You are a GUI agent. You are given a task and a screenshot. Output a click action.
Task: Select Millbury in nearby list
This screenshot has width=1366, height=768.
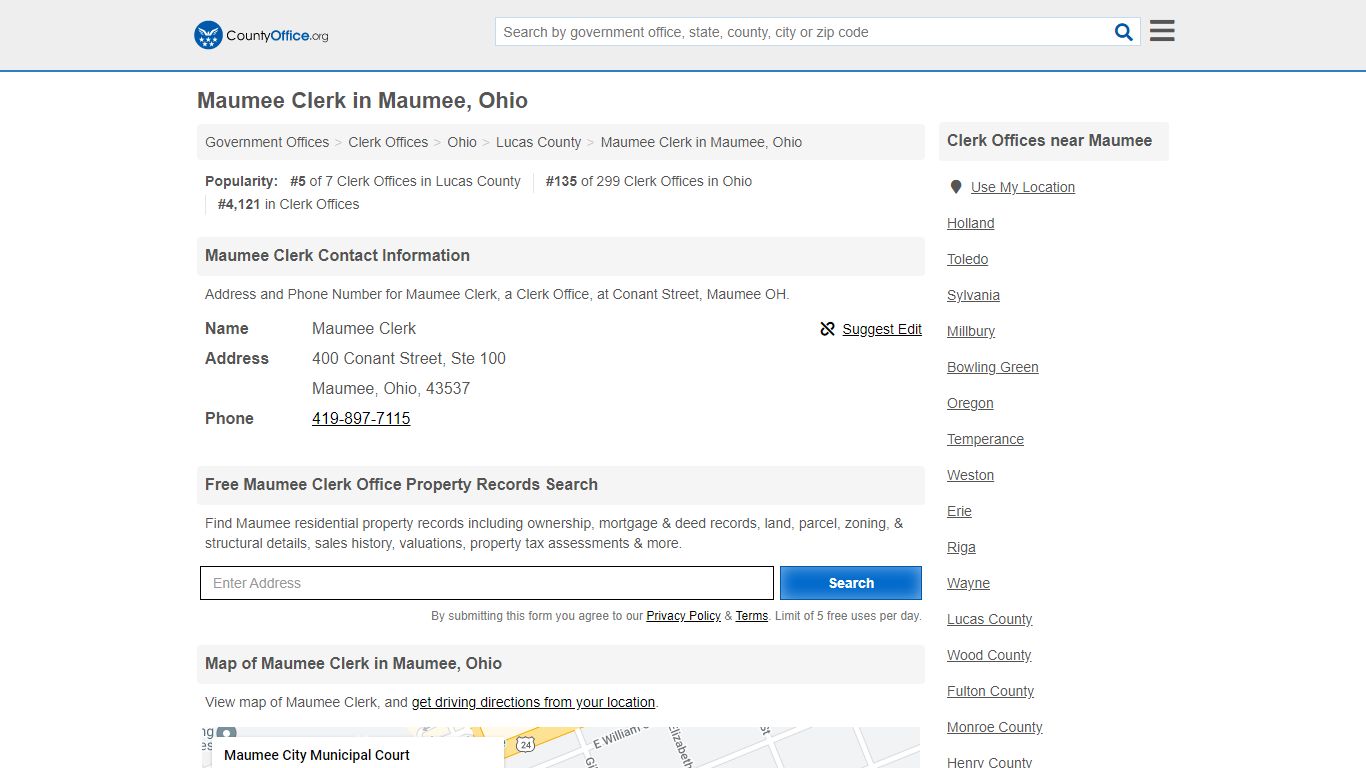pyautogui.click(x=971, y=331)
